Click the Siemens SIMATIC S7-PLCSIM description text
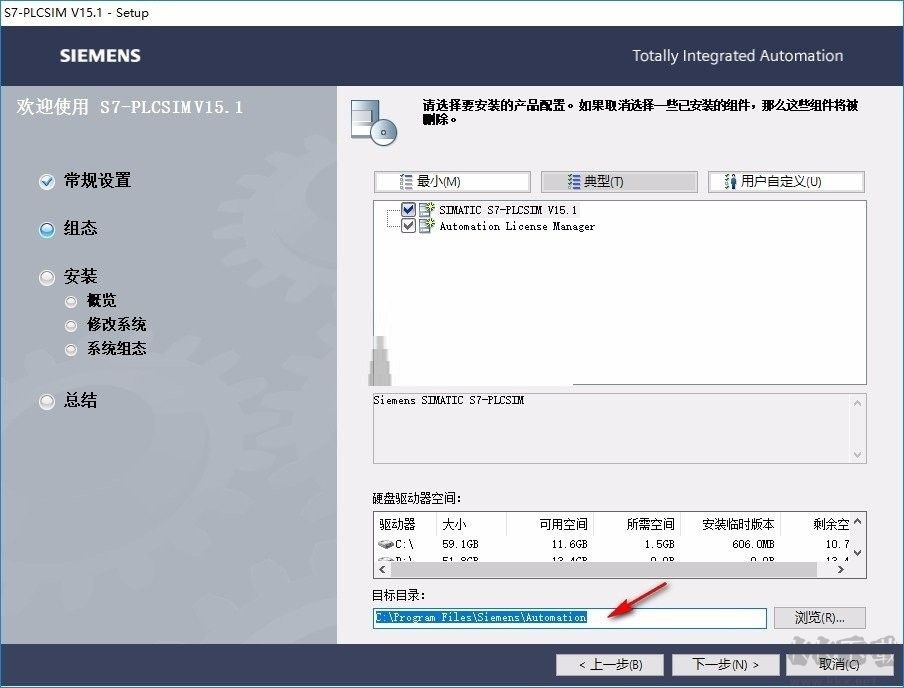 pyautogui.click(x=449, y=400)
